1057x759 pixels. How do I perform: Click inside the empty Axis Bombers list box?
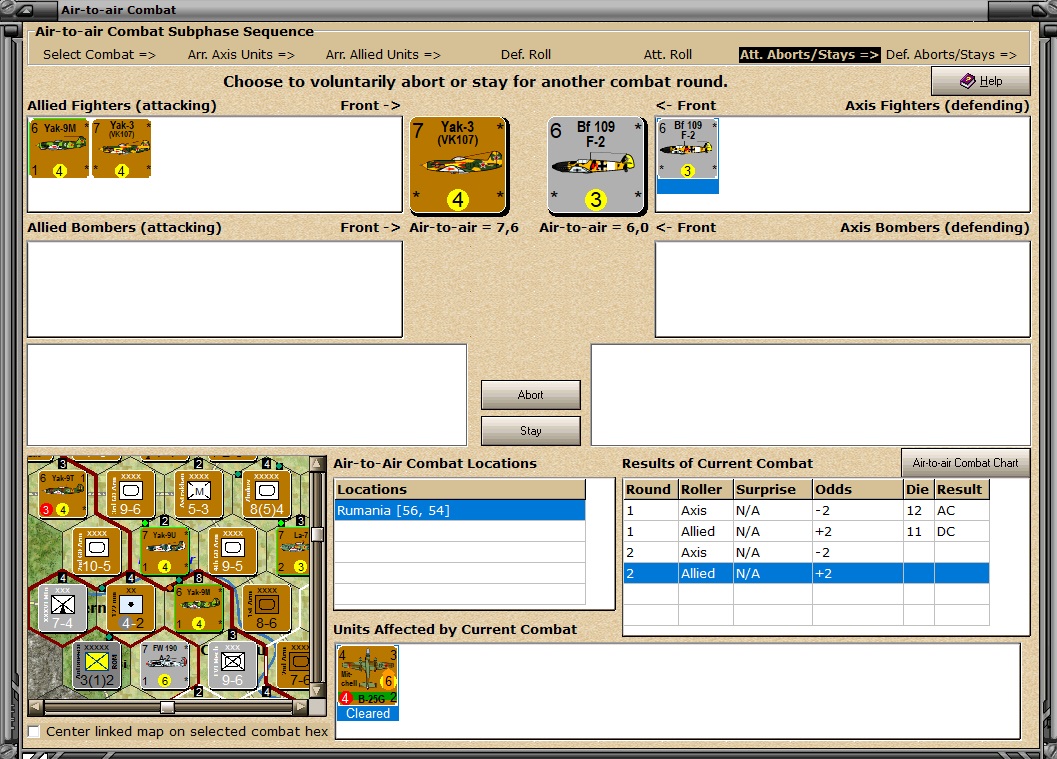tap(843, 289)
